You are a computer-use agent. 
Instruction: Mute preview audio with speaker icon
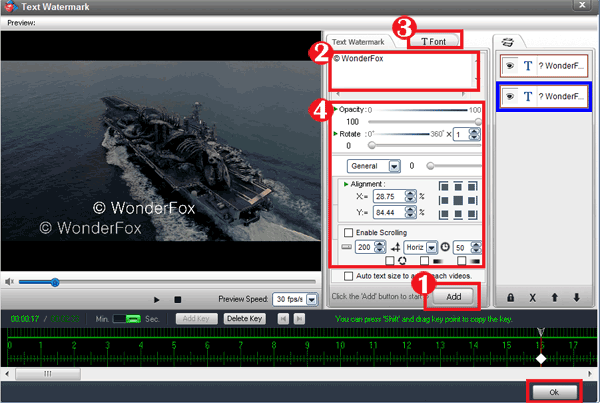click(9, 282)
